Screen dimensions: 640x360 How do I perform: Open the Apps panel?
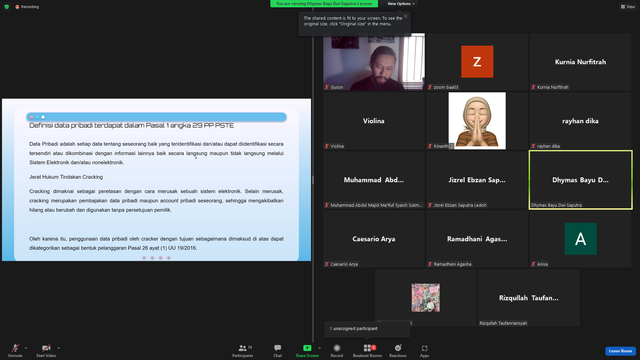click(x=424, y=350)
